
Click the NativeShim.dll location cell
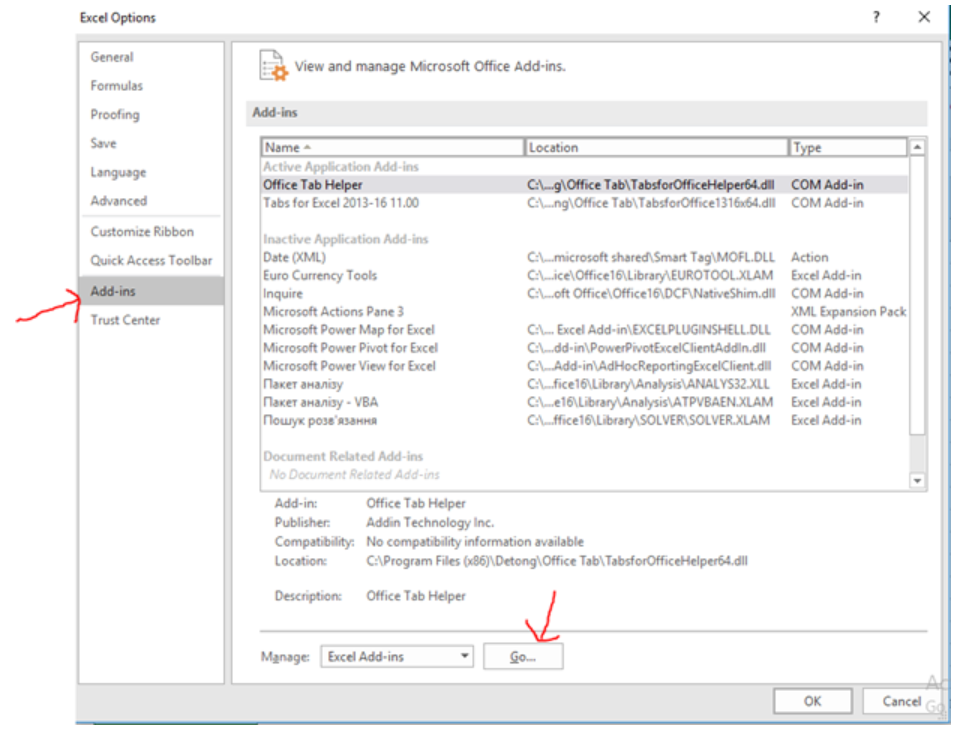(x=651, y=294)
